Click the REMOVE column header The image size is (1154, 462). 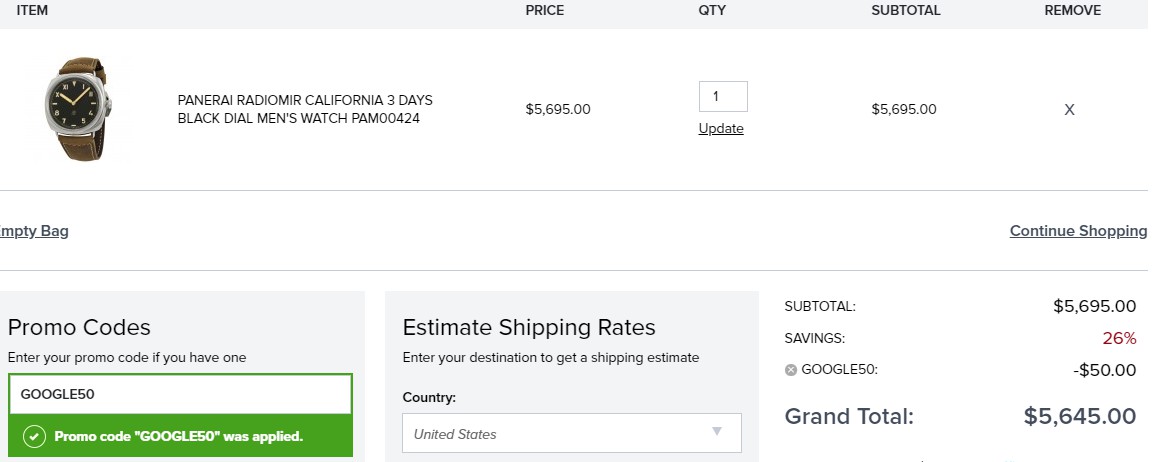point(1072,10)
